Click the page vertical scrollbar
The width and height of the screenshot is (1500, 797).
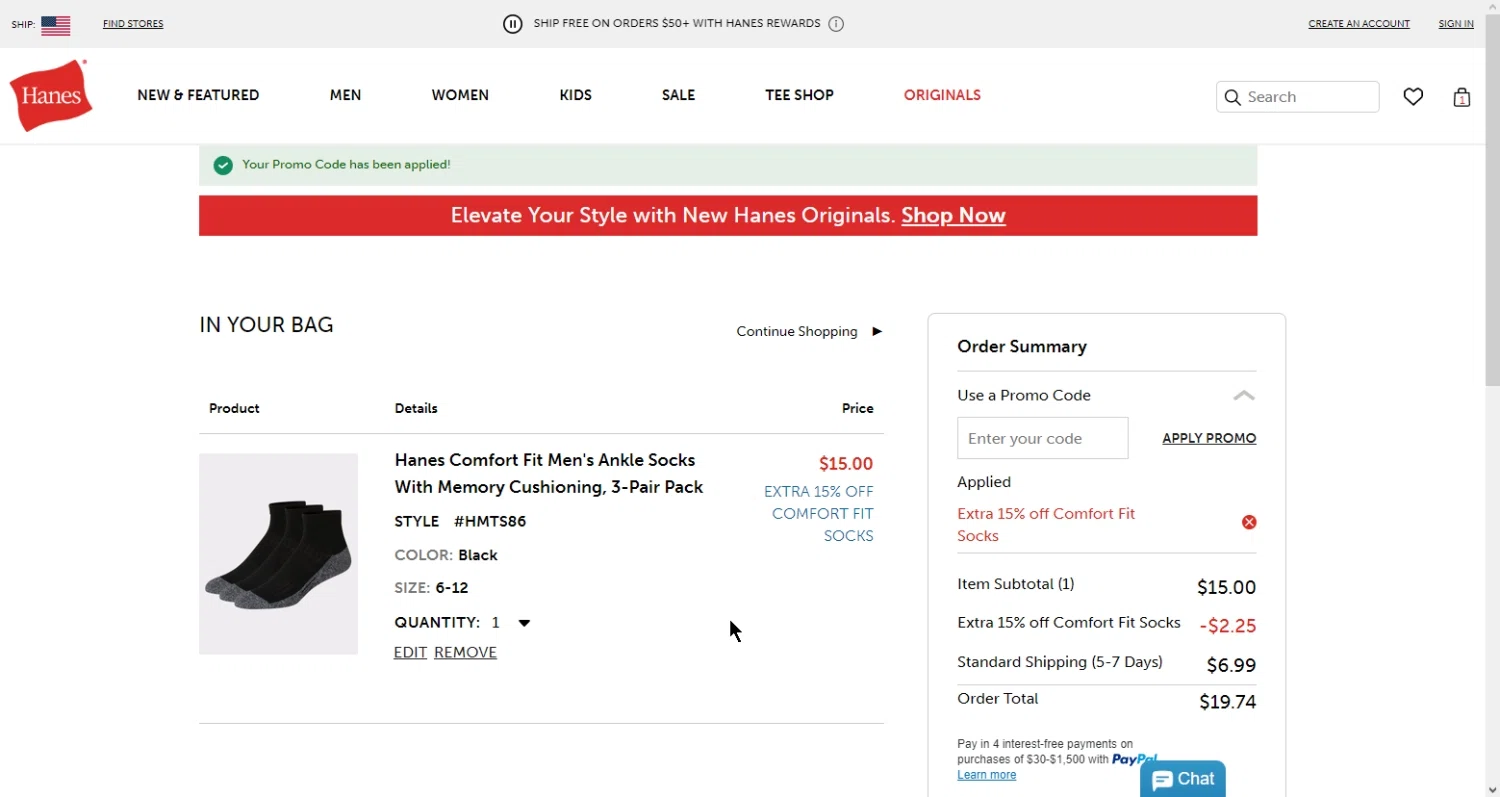click(x=1492, y=200)
